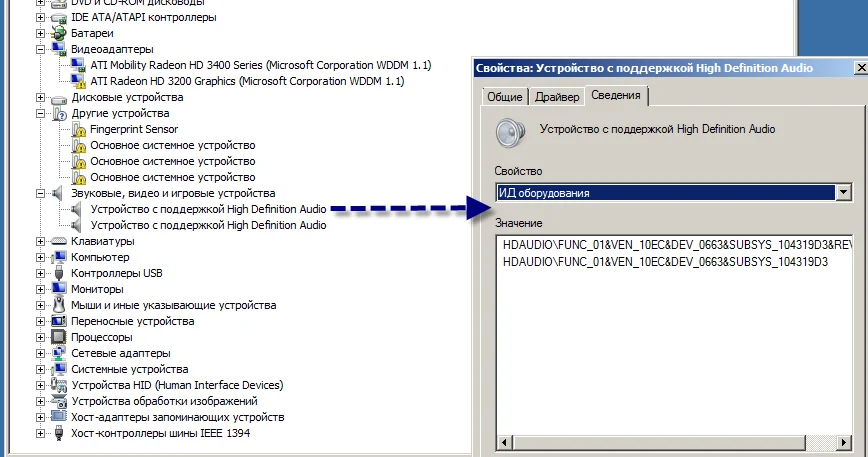The width and height of the screenshot is (868, 457).
Task: Expand the IDE ATA/ATAPI контроллеры node
Action: click(40, 18)
